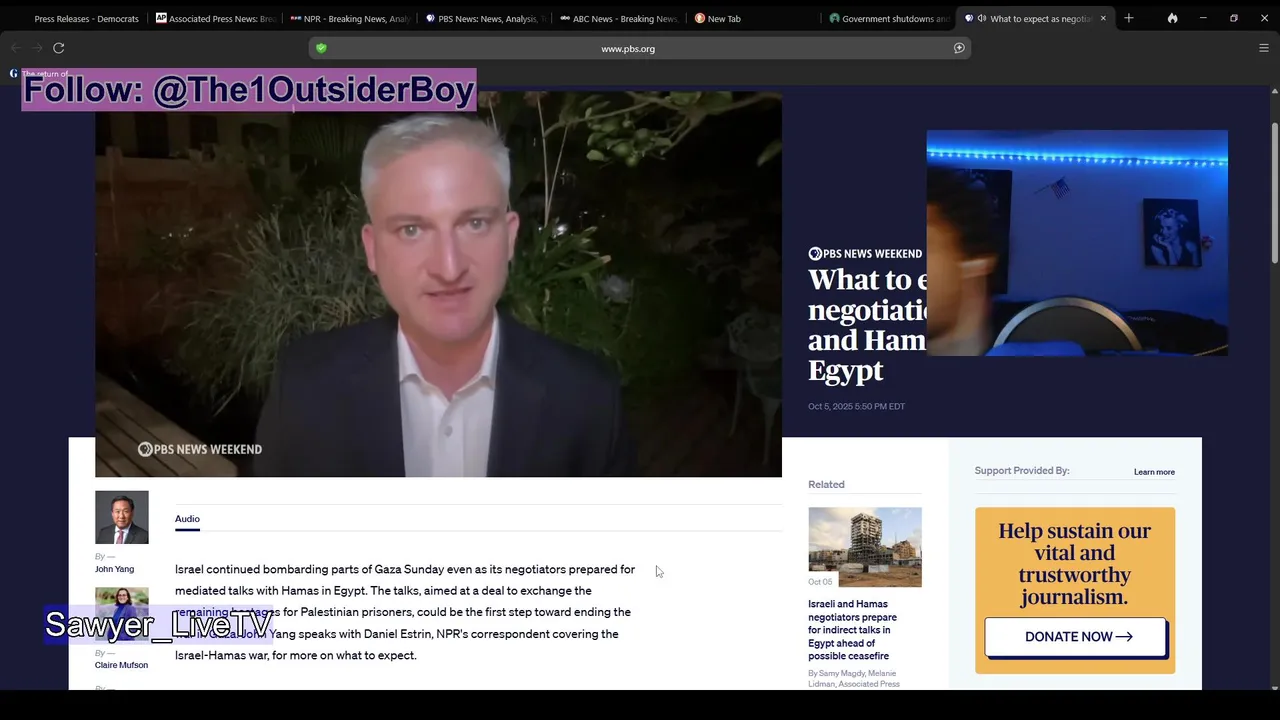Screen dimensions: 1280x720
Task: Close the What to expect tab
Action: 1103,18
